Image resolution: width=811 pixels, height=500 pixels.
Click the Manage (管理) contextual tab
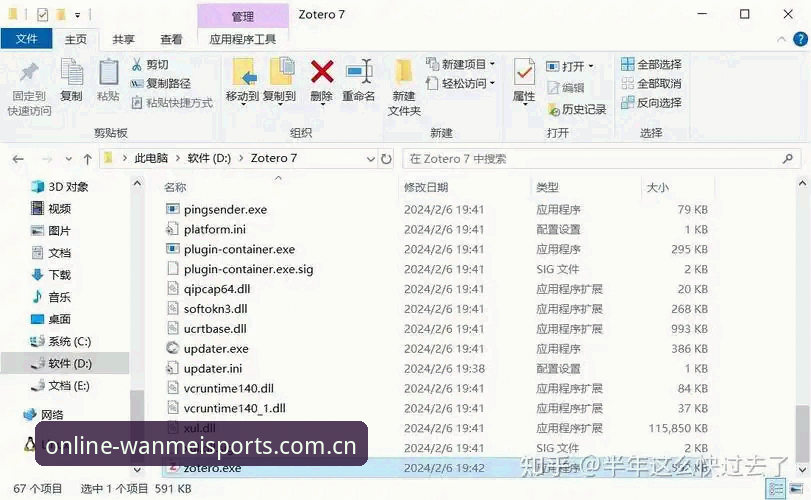tap(243, 16)
